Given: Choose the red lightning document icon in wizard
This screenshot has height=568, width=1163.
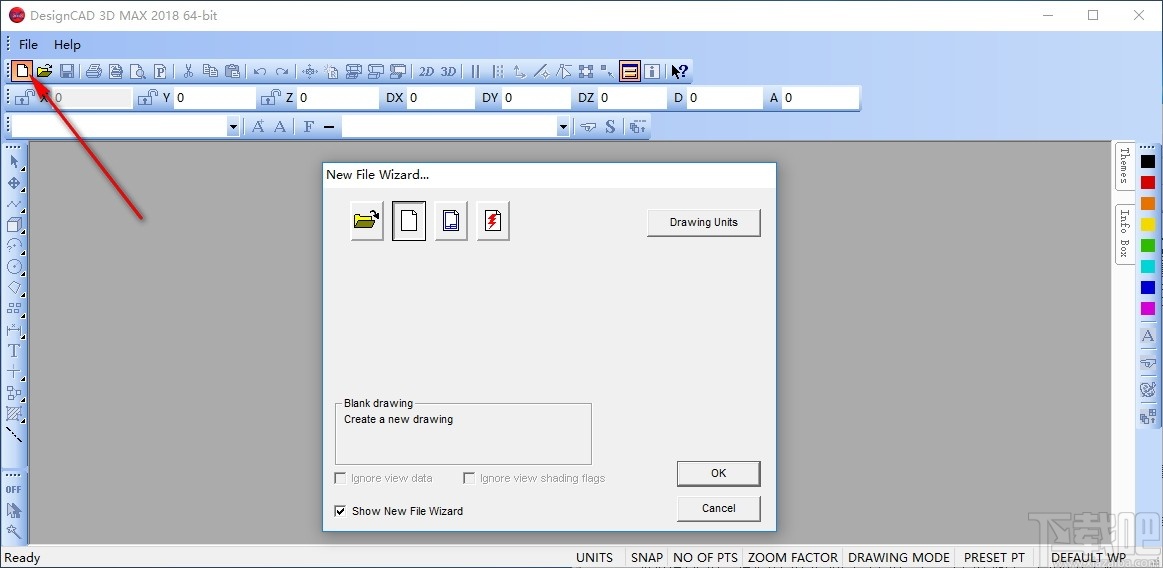Looking at the screenshot, I should pyautogui.click(x=492, y=221).
